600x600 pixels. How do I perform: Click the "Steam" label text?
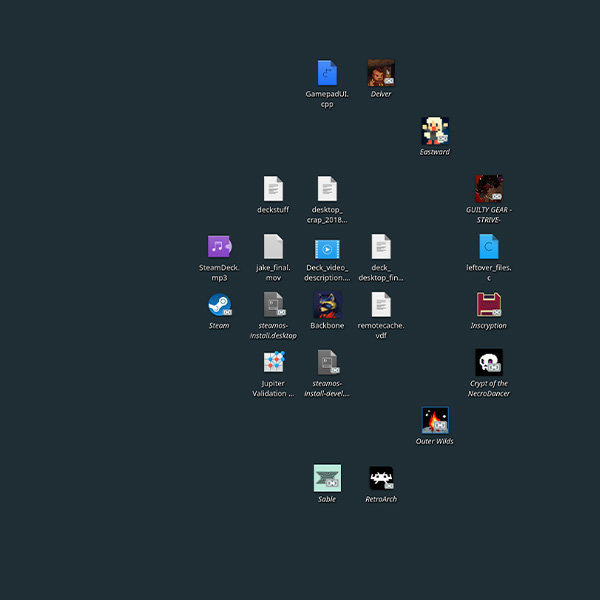[x=219, y=325]
